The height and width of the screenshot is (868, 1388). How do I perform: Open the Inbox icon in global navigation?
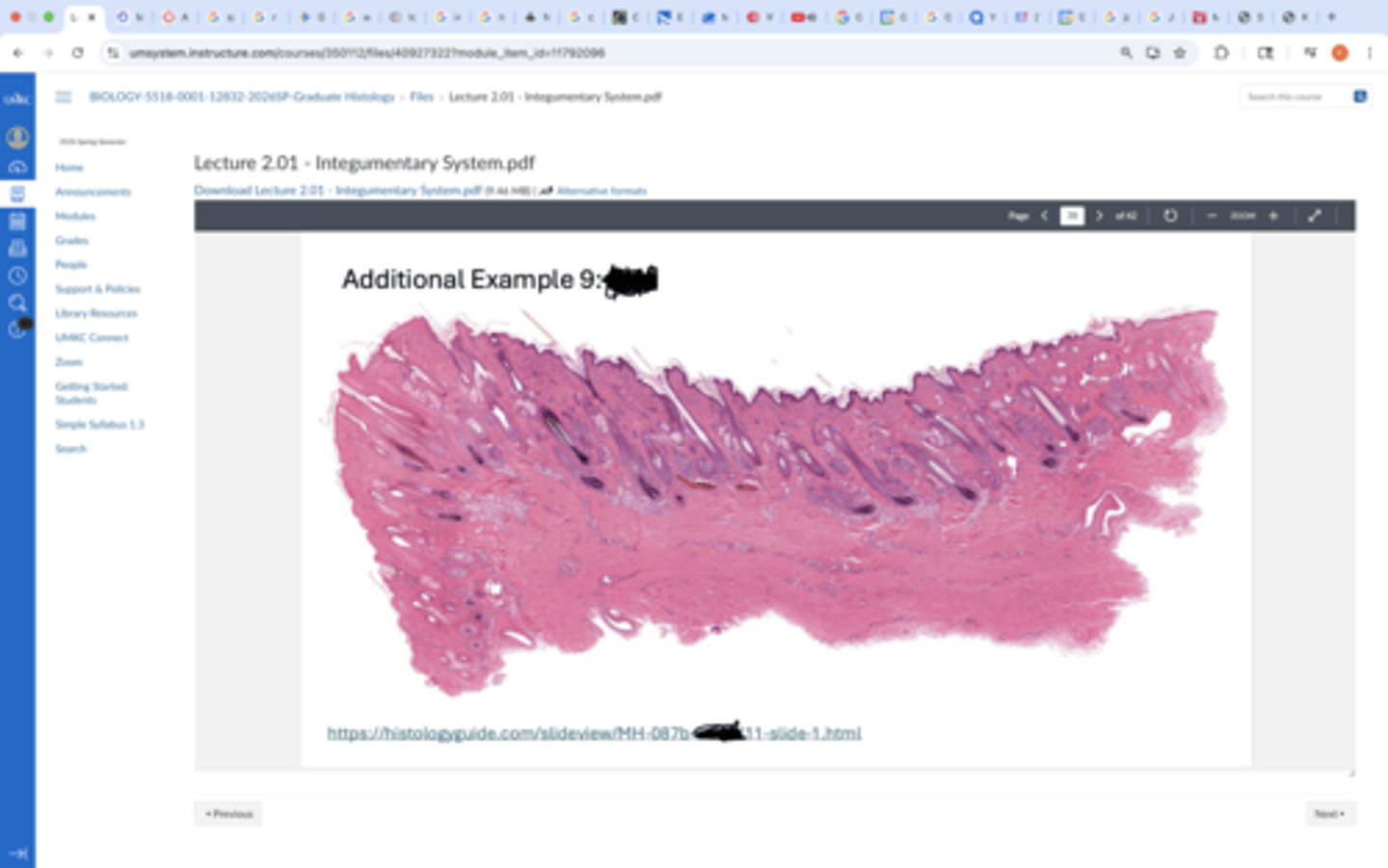(x=17, y=249)
